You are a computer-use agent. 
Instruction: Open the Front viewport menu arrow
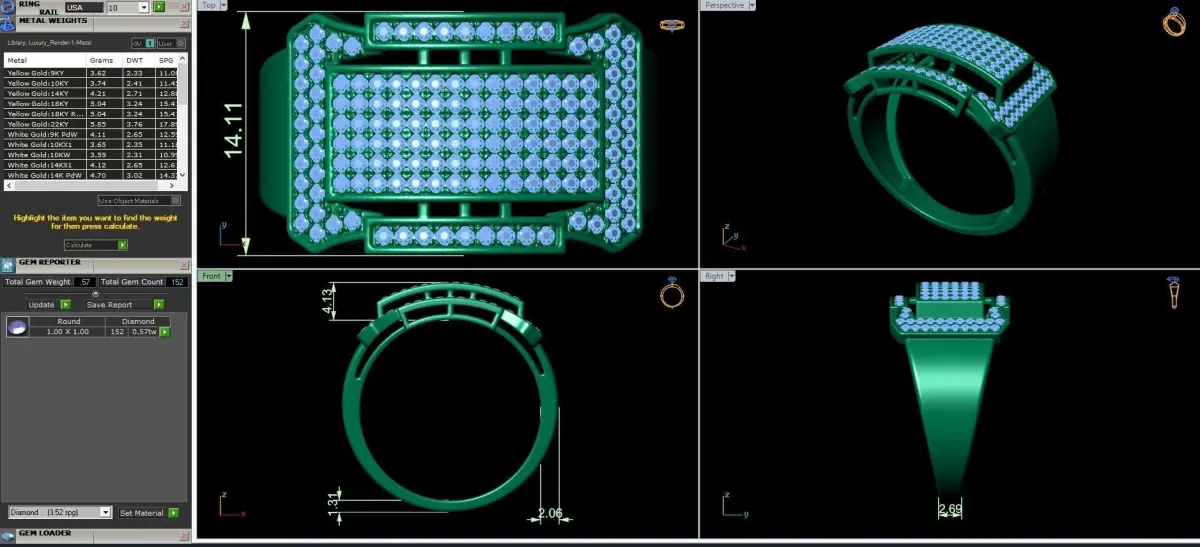(229, 275)
